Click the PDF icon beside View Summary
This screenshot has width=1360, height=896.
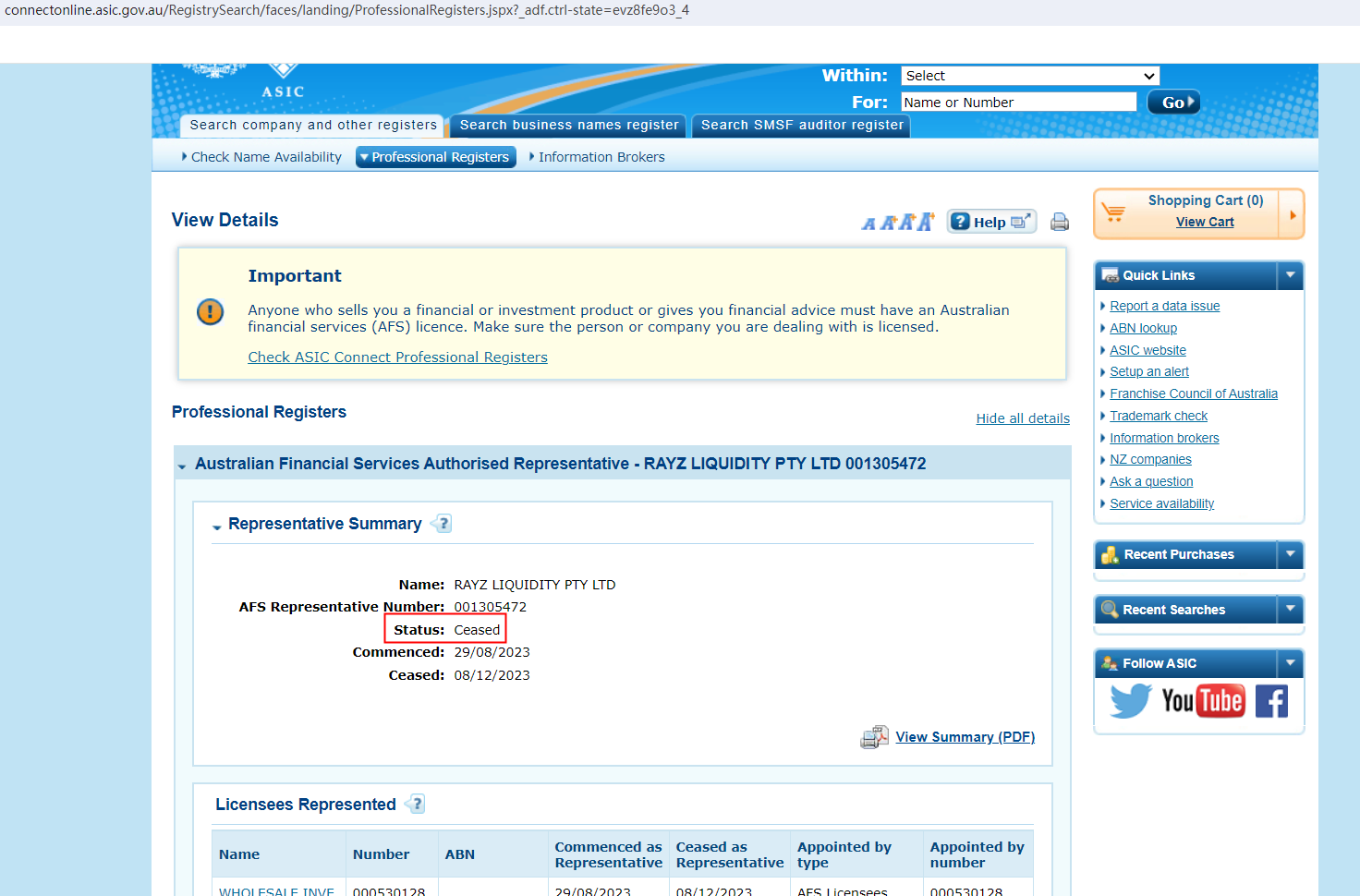click(x=874, y=737)
